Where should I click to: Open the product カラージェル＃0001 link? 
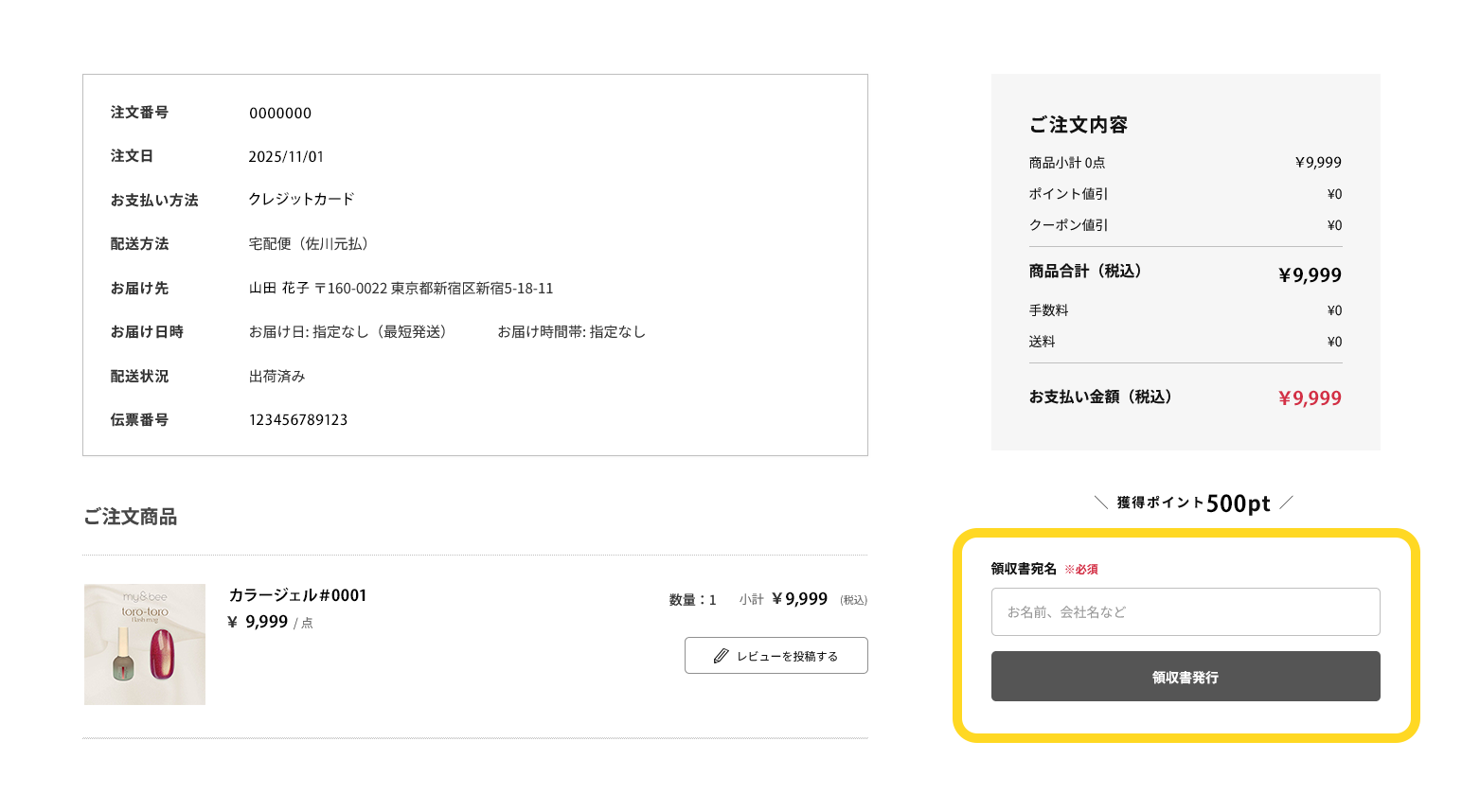[296, 594]
